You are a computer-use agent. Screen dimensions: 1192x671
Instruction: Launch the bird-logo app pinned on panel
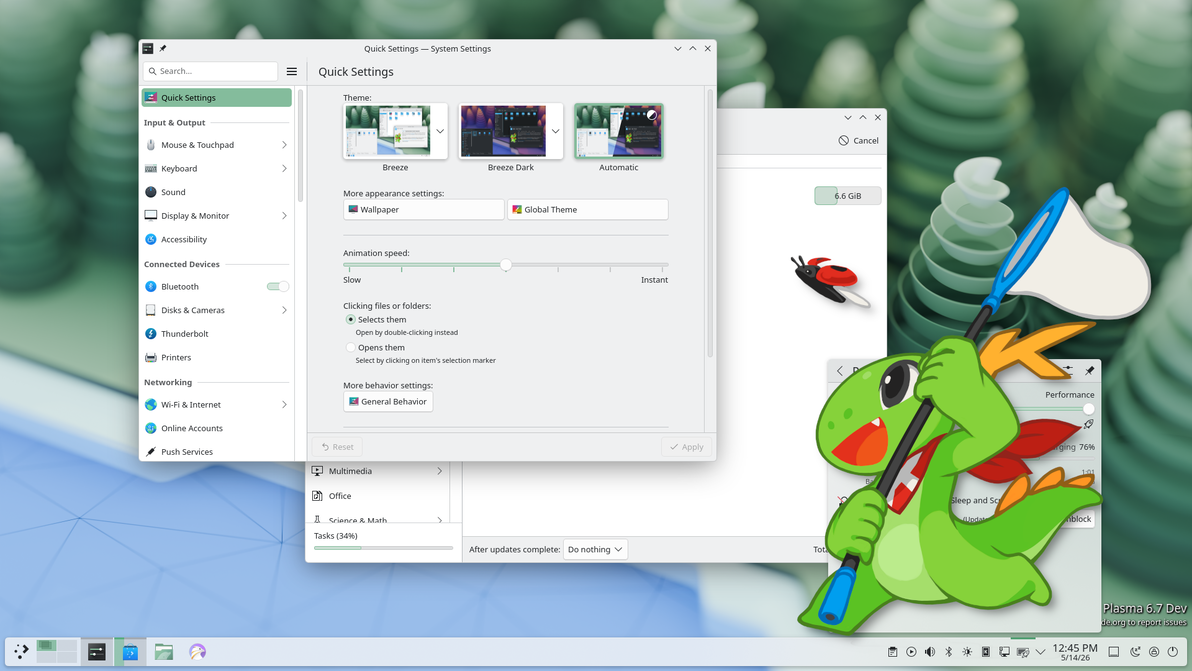tap(198, 651)
